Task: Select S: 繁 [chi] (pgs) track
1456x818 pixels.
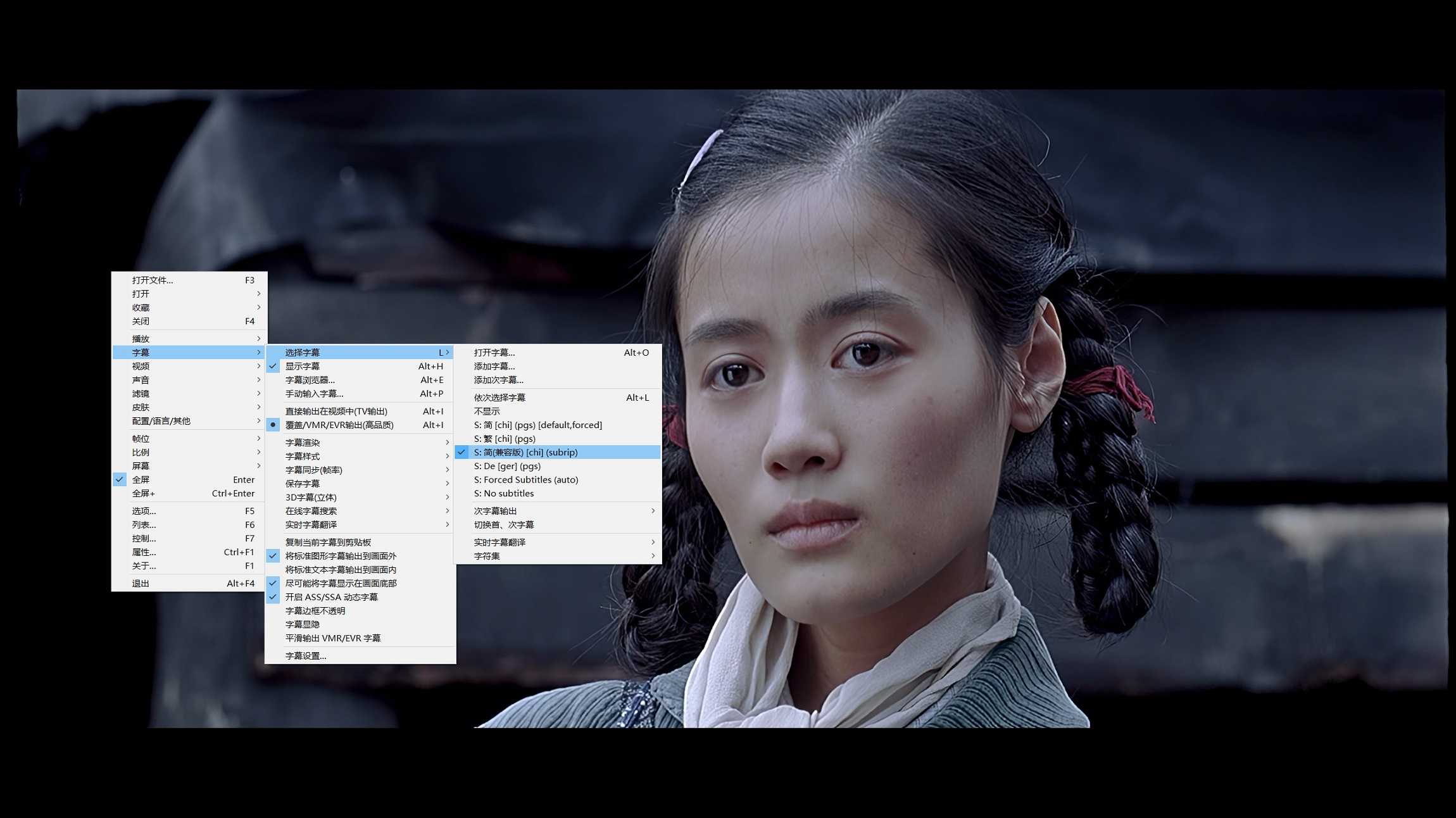Action: [558, 439]
